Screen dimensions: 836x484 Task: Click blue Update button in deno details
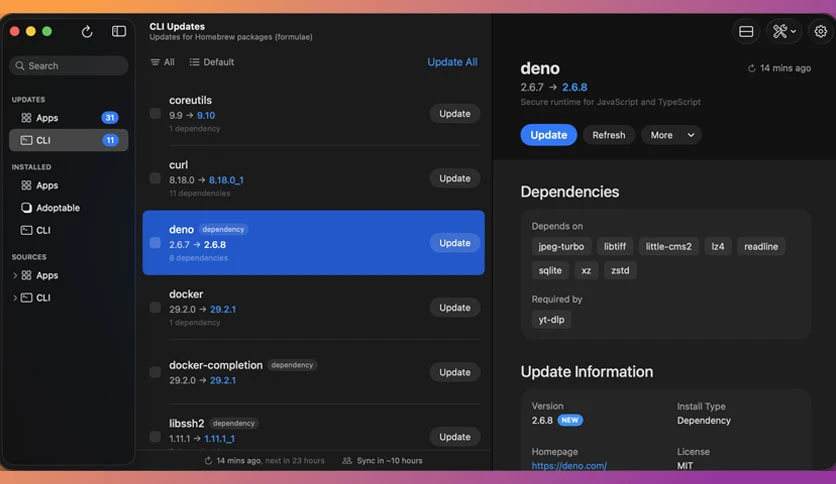tap(549, 135)
